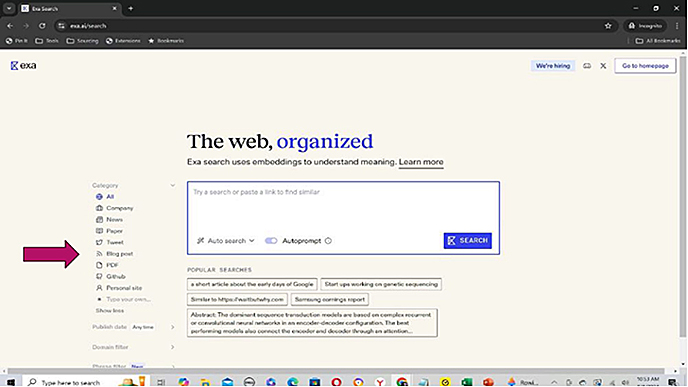
Task: Pick 'Similar to https://waitbutwhy.com' search
Action: point(237,299)
